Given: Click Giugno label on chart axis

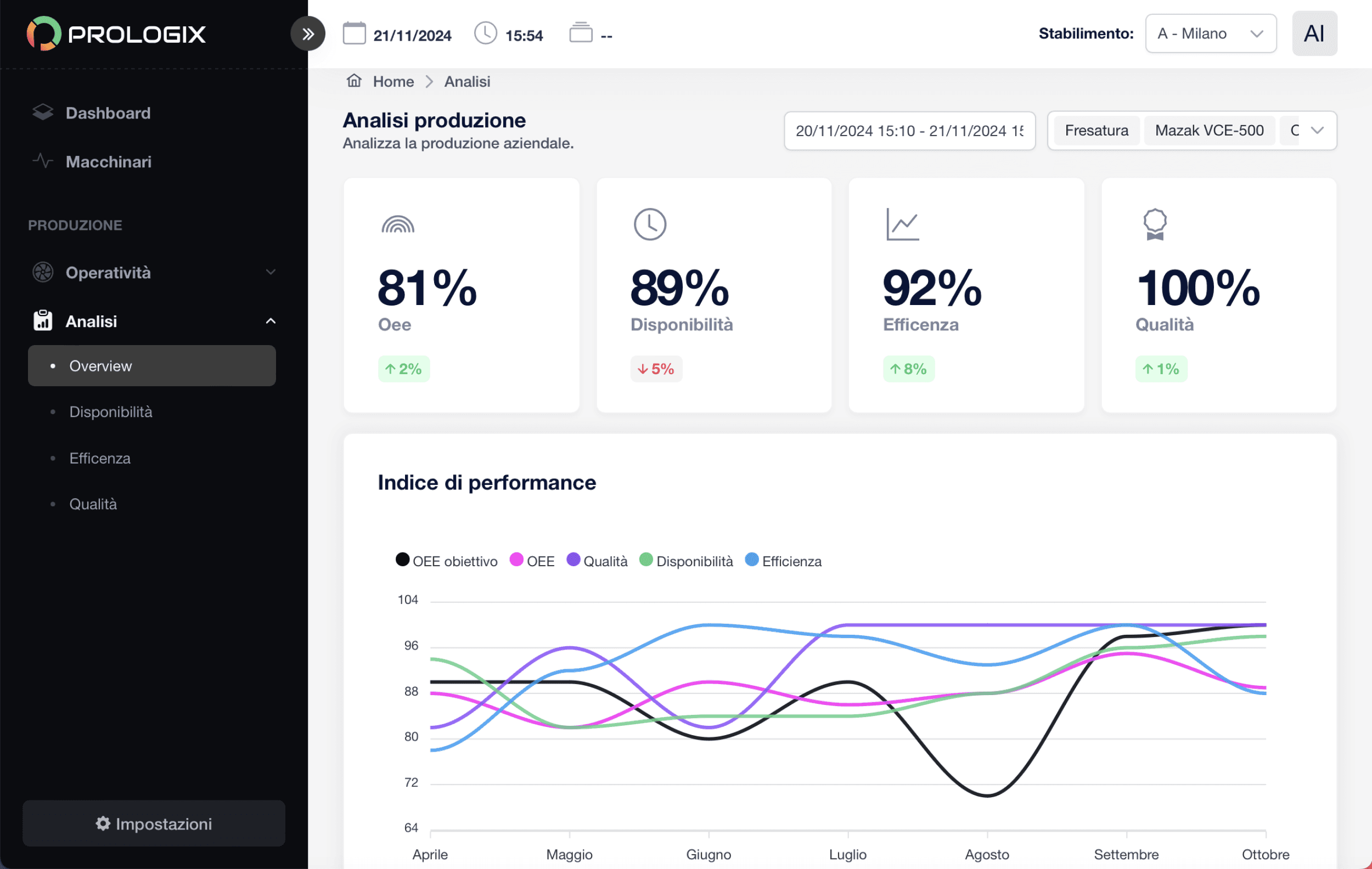Looking at the screenshot, I should click(x=708, y=854).
